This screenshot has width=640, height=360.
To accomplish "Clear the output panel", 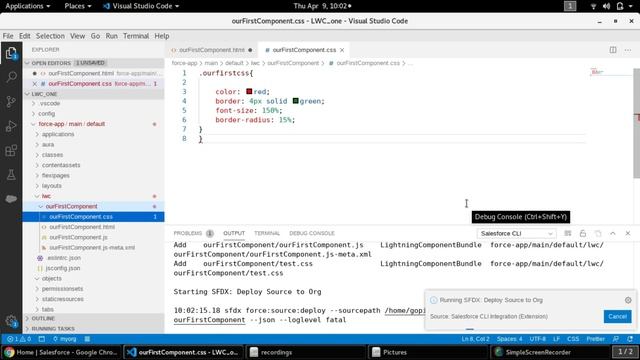I will pos(568,233).
